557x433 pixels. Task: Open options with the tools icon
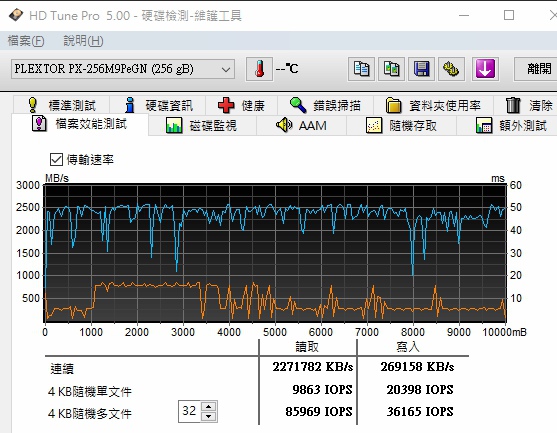[x=451, y=69]
